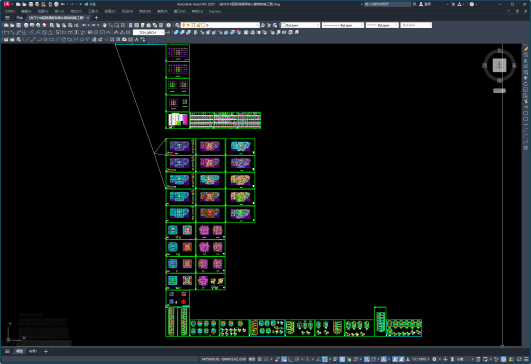Select the Diameter dimension tool
Image resolution: width=531 pixels, height=364 pixels.
(44, 33)
